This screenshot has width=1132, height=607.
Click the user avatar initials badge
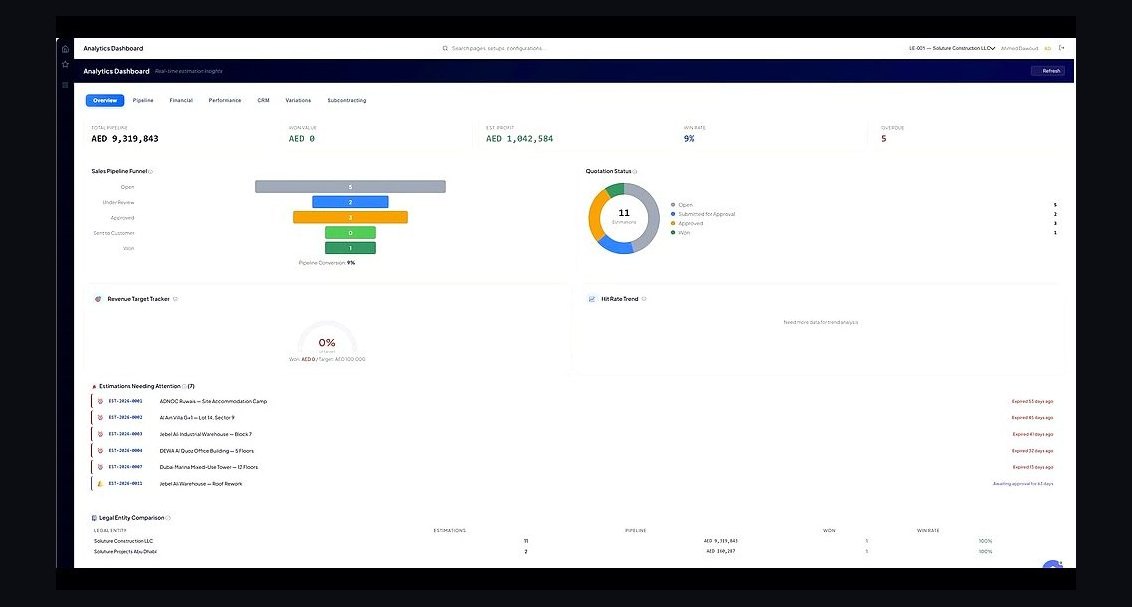click(1048, 48)
